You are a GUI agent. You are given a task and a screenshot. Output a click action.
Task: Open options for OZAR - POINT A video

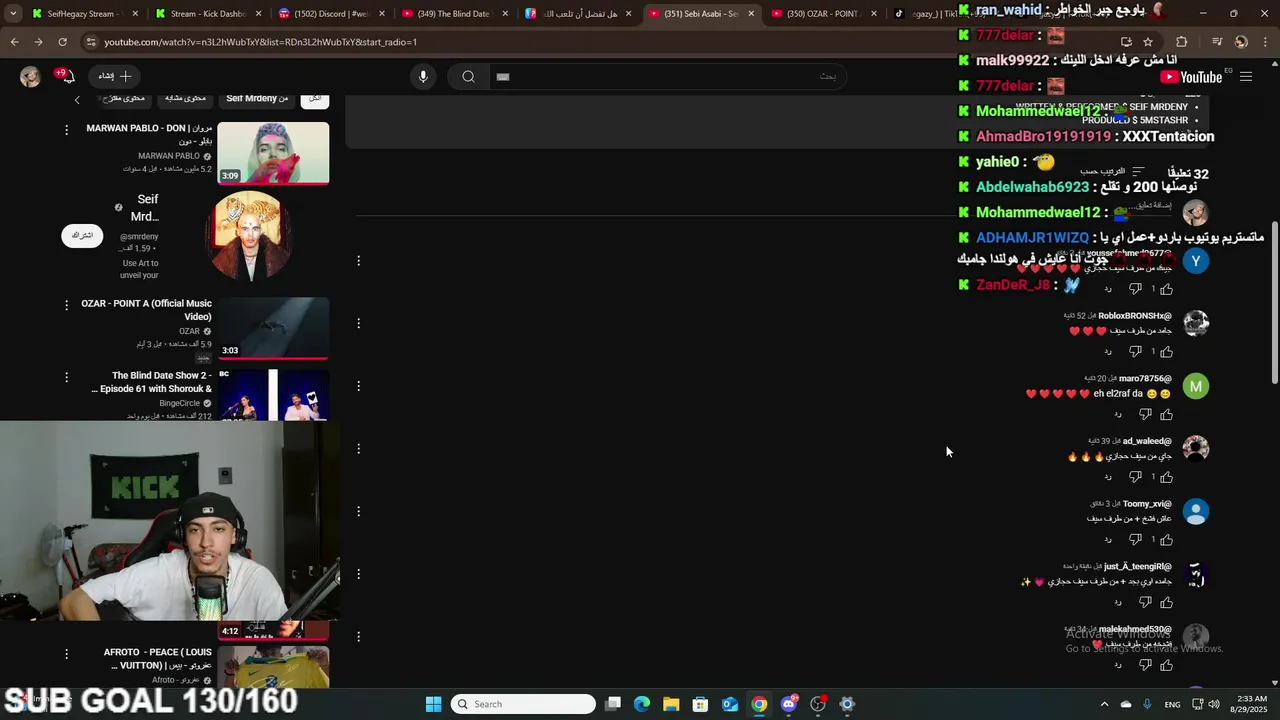point(67,305)
